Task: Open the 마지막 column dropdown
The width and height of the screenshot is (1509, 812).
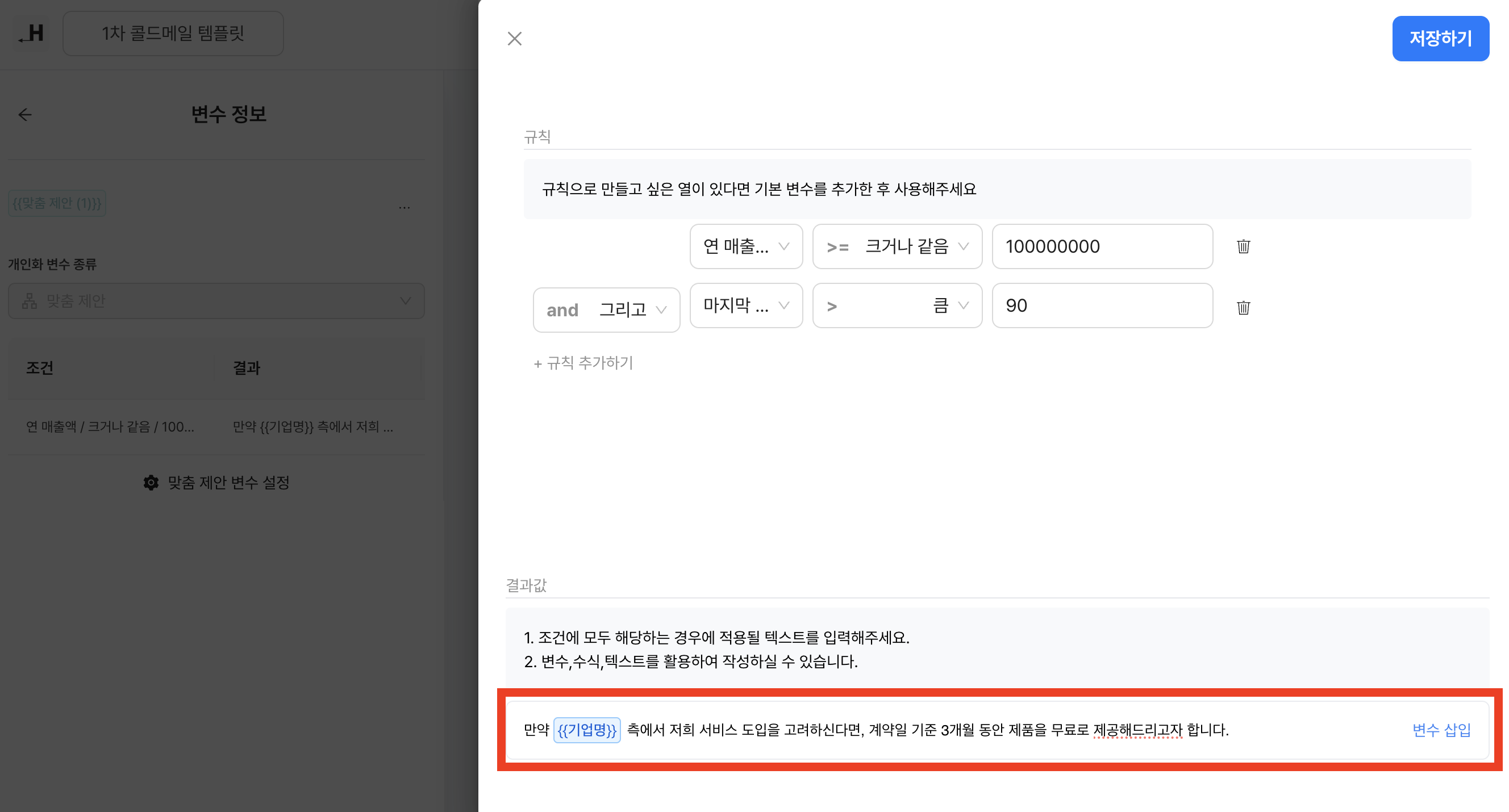Action: [x=746, y=305]
